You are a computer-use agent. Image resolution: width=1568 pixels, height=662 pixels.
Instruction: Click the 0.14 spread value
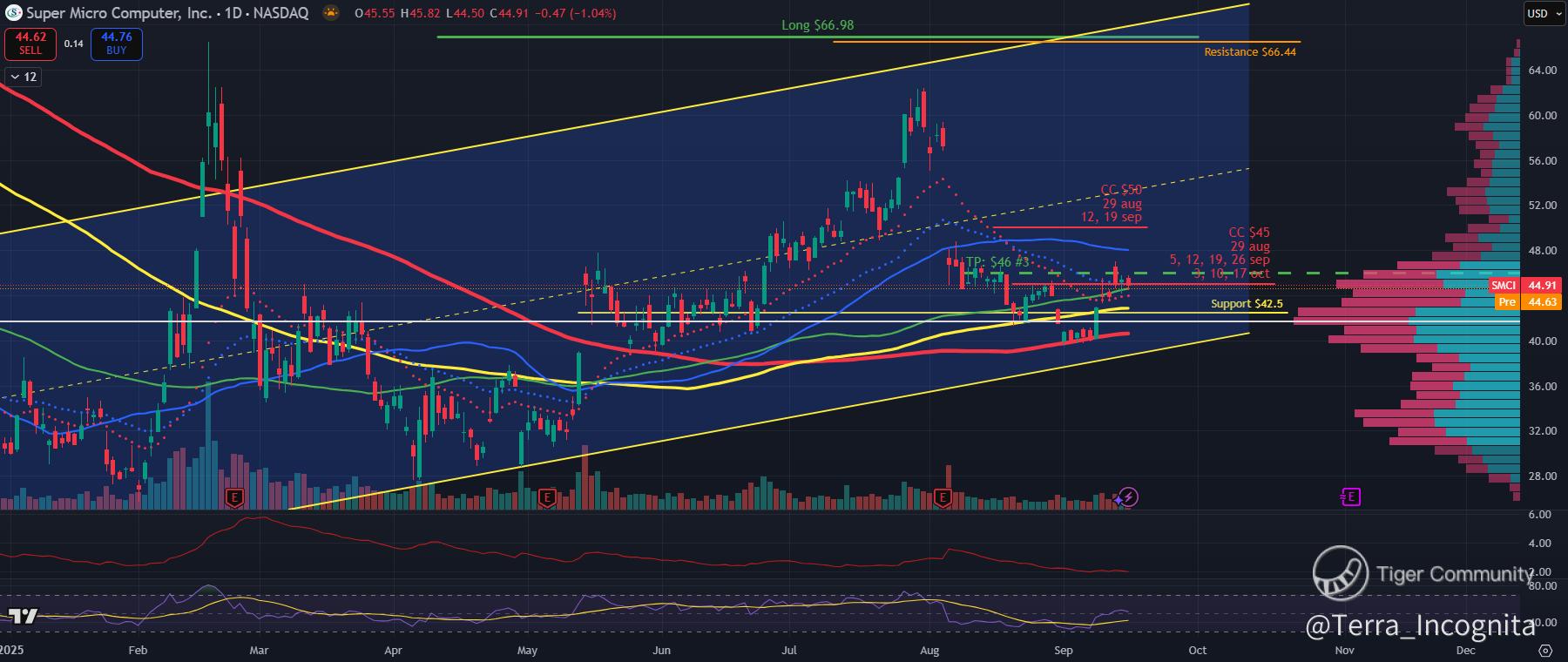pos(74,44)
